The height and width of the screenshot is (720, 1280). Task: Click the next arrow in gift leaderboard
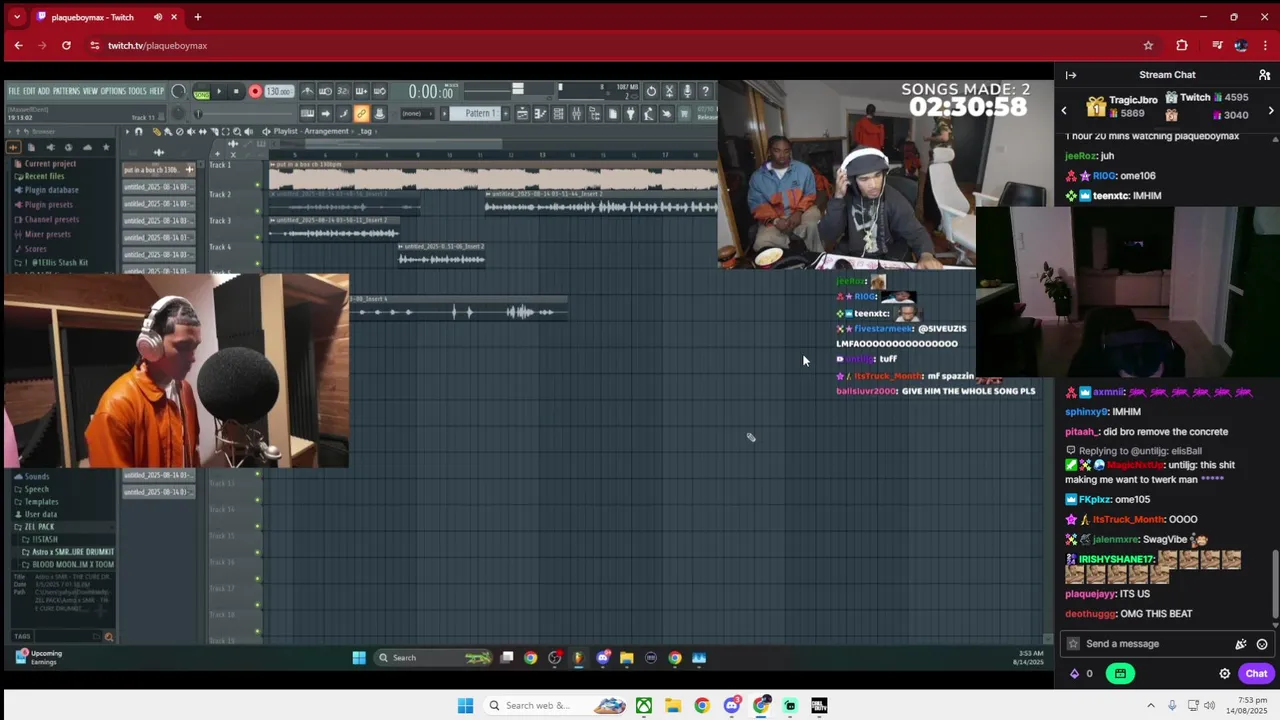pyautogui.click(x=1271, y=110)
